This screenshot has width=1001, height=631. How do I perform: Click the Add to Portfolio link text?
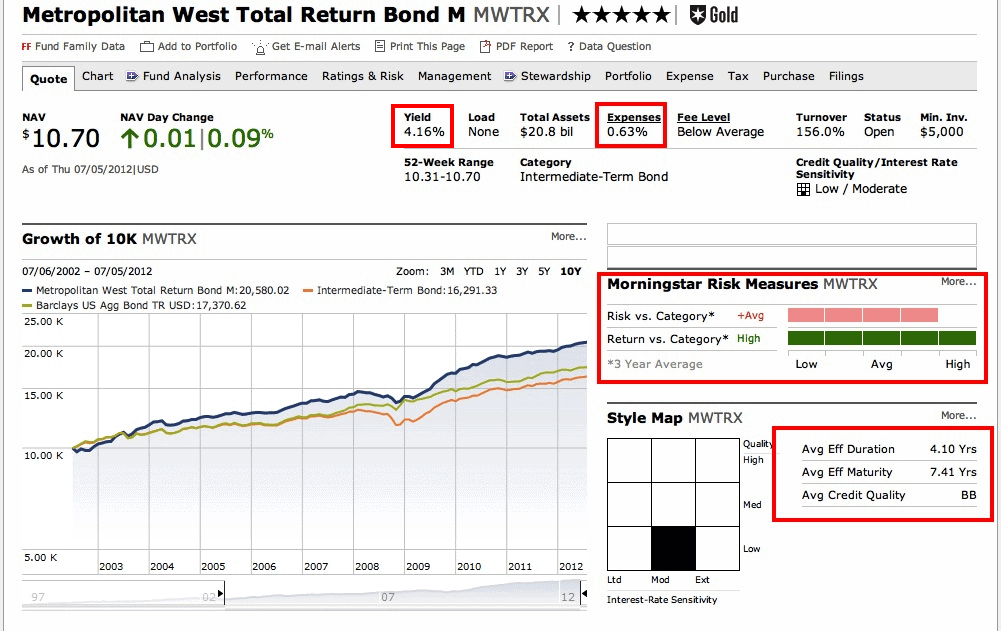pyautogui.click(x=197, y=47)
